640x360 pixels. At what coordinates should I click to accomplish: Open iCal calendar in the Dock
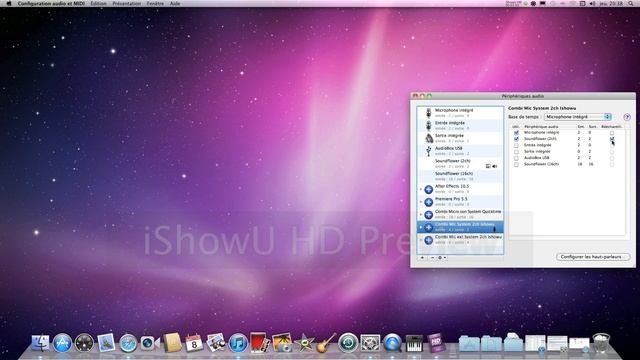pos(194,343)
